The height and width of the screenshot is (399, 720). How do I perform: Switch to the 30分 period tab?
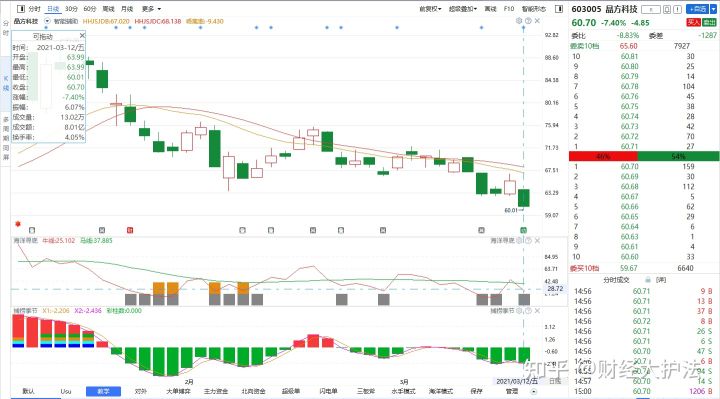click(71, 9)
